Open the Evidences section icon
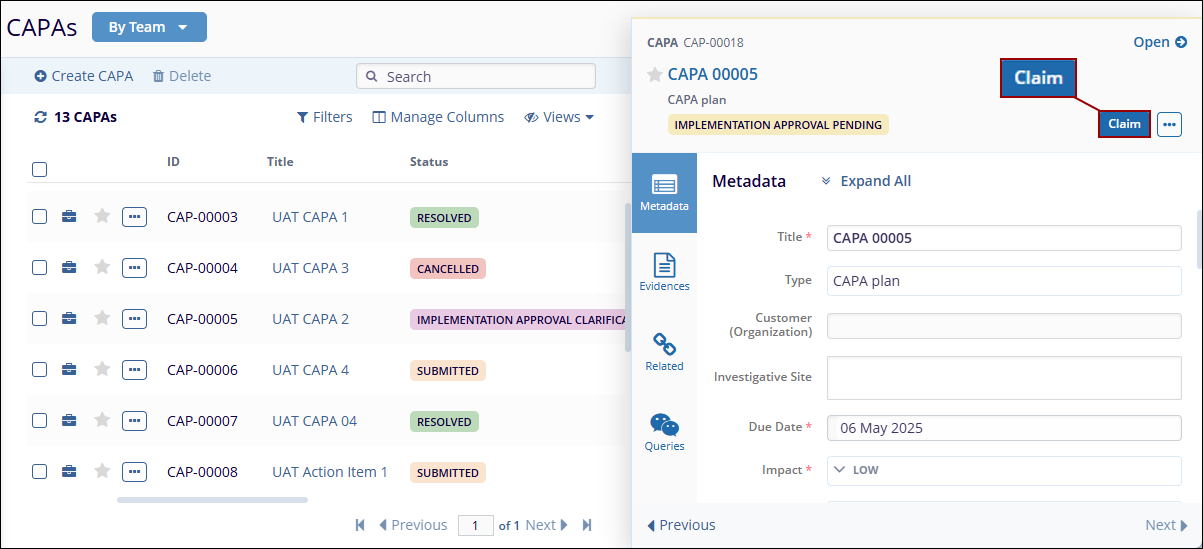Screen dimensions: 1203x549 click(664, 271)
